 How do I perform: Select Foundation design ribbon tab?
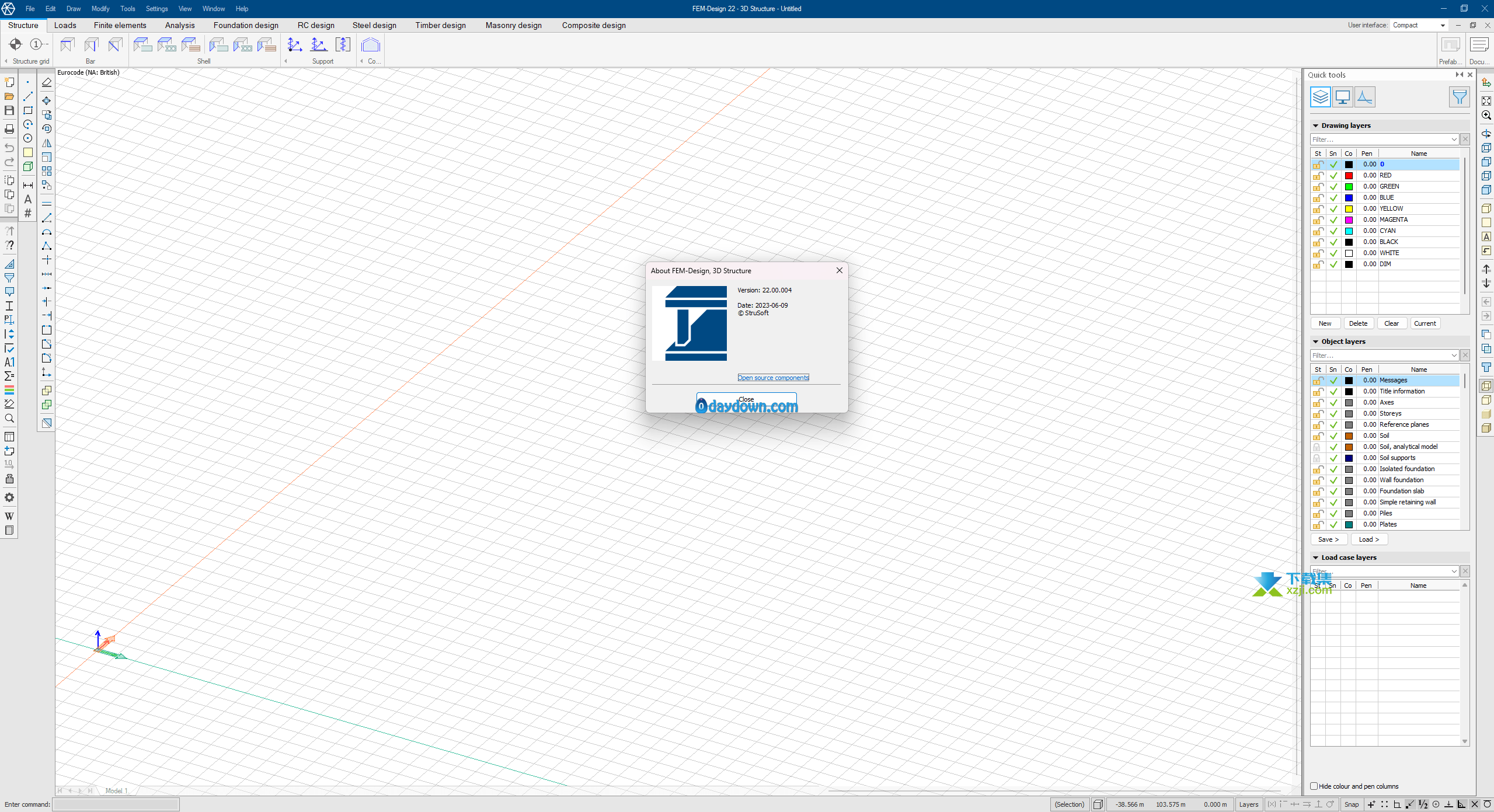[x=246, y=25]
